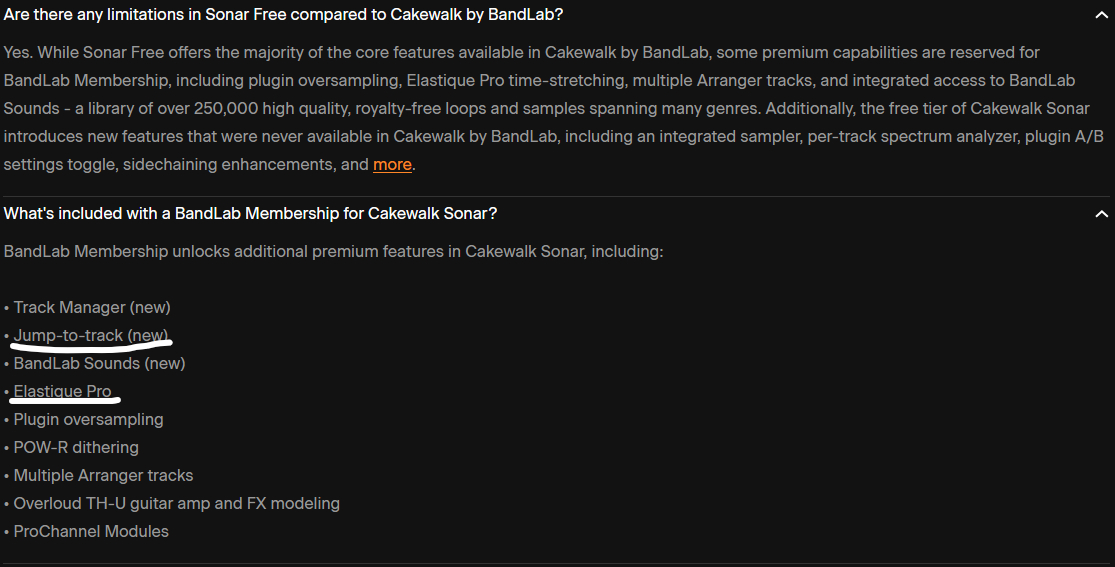The height and width of the screenshot is (567, 1115).
Task: Open the orange 'more' link
Action: (x=392, y=165)
